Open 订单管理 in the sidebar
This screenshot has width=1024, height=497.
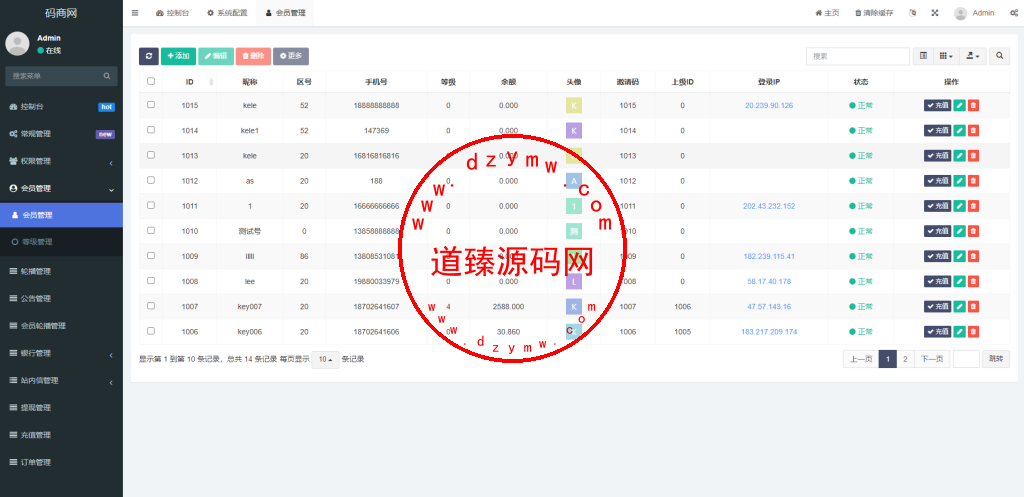[x=61, y=462]
